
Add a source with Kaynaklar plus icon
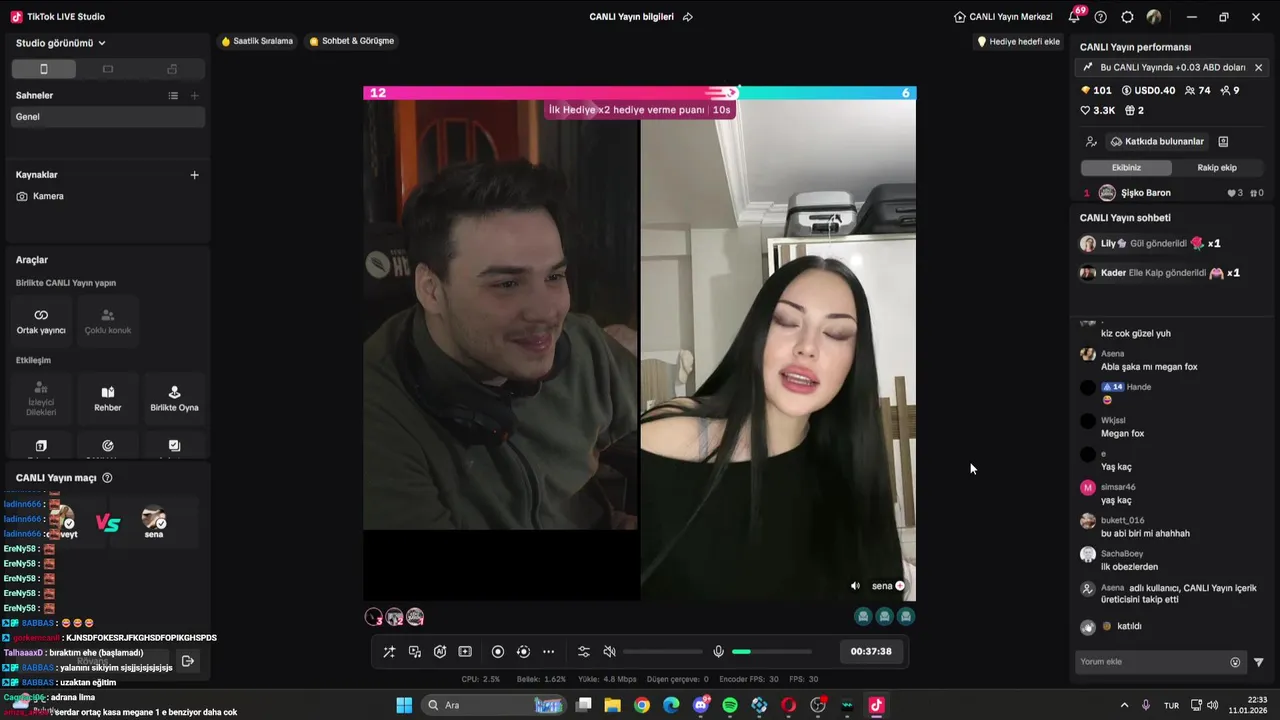[x=195, y=175]
